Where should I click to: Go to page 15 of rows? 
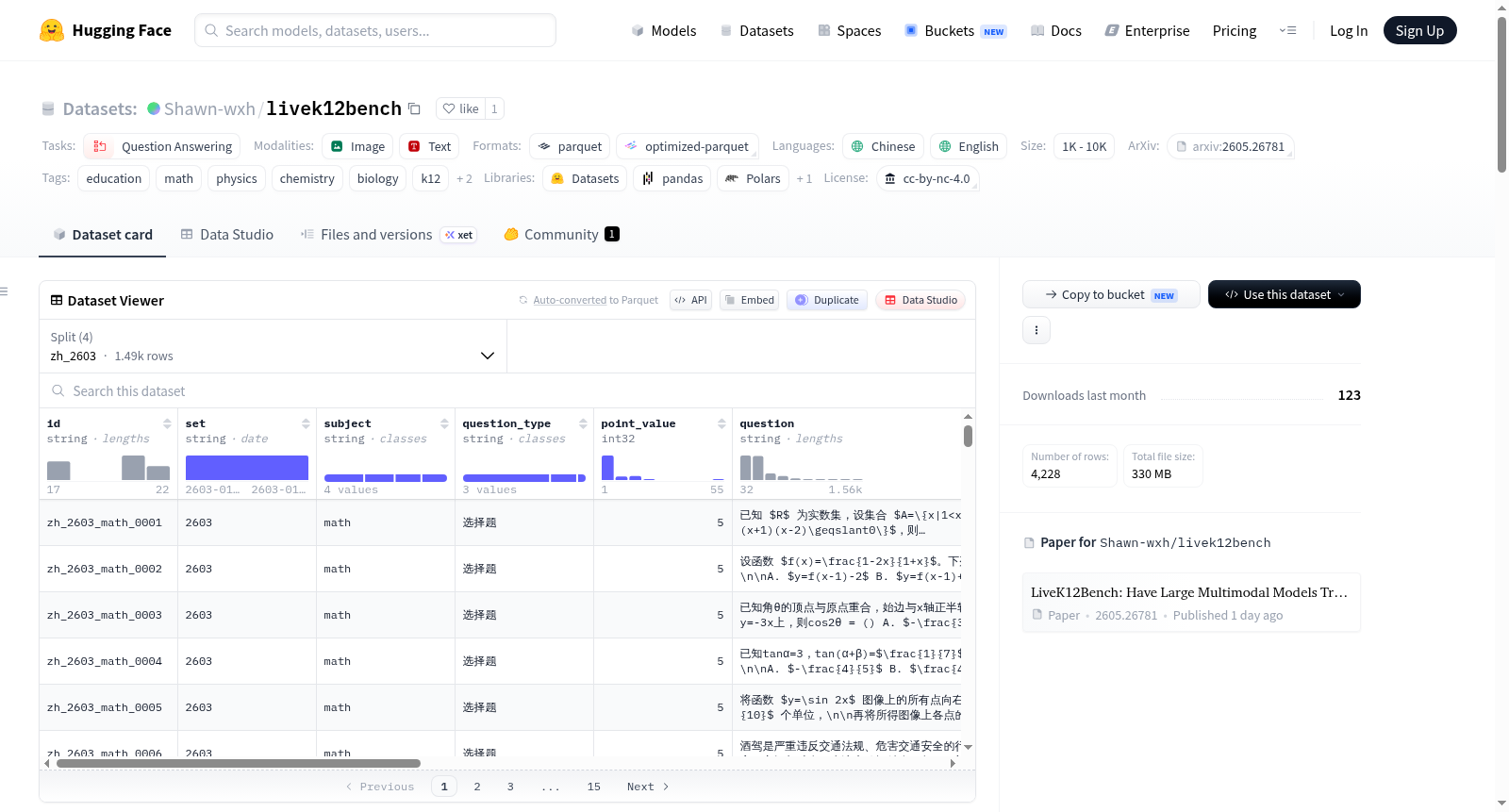point(594,787)
